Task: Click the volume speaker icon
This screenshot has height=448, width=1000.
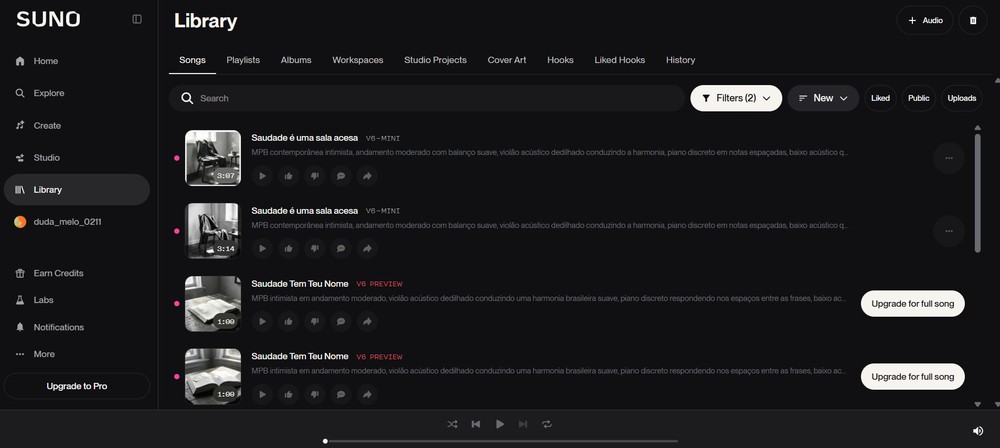Action: [x=978, y=431]
